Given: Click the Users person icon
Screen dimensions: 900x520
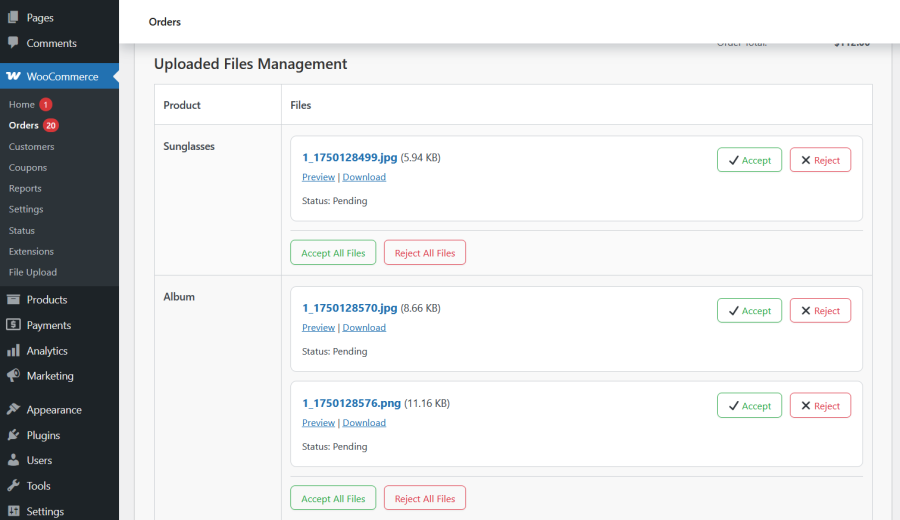Looking at the screenshot, I should pyautogui.click(x=13, y=460).
